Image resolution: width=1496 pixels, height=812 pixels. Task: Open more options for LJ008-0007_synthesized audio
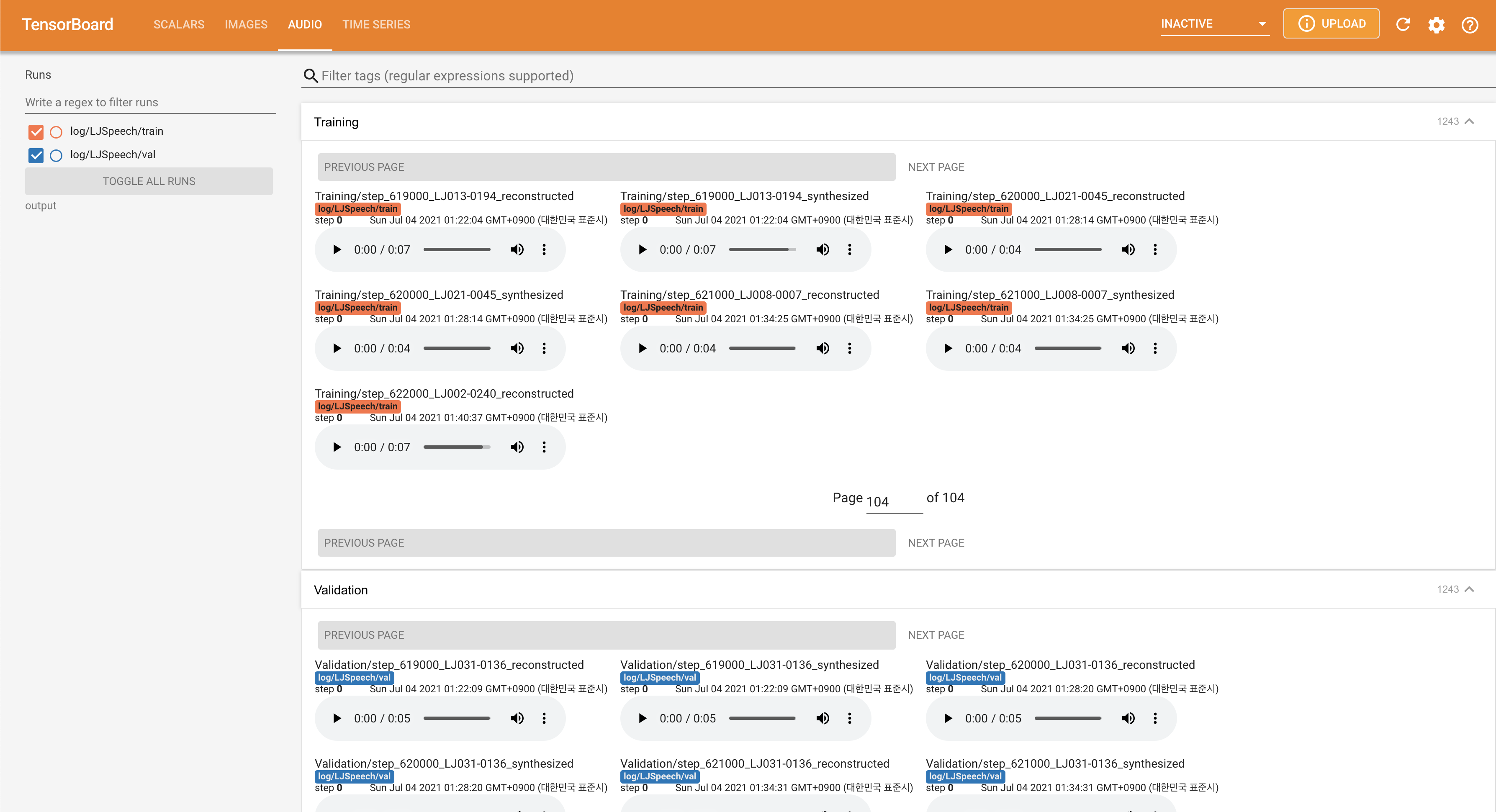(1155, 349)
